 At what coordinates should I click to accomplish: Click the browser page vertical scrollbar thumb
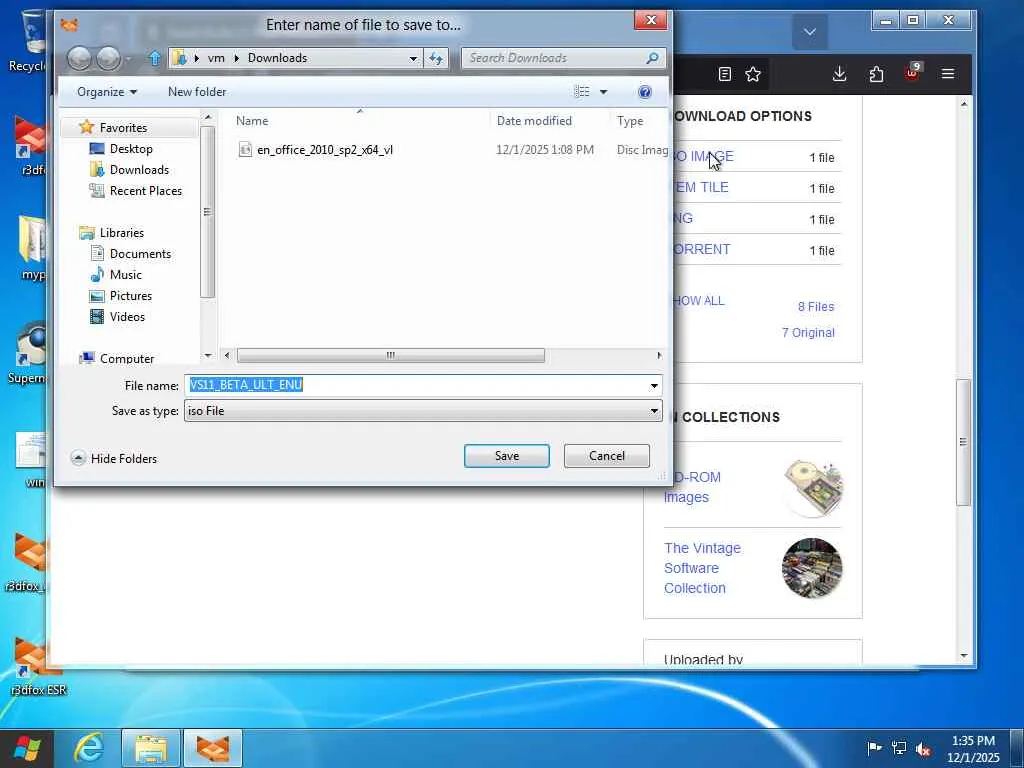(x=963, y=441)
